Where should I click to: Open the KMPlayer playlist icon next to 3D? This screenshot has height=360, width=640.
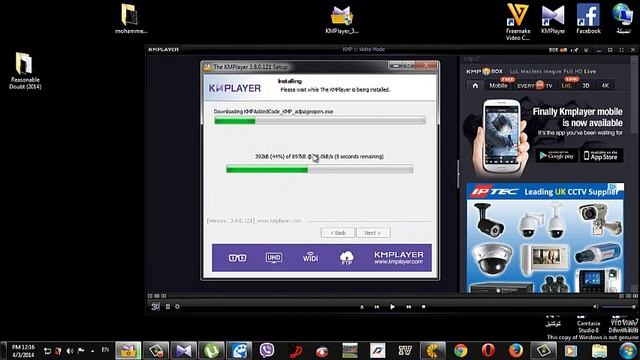pos(168,307)
